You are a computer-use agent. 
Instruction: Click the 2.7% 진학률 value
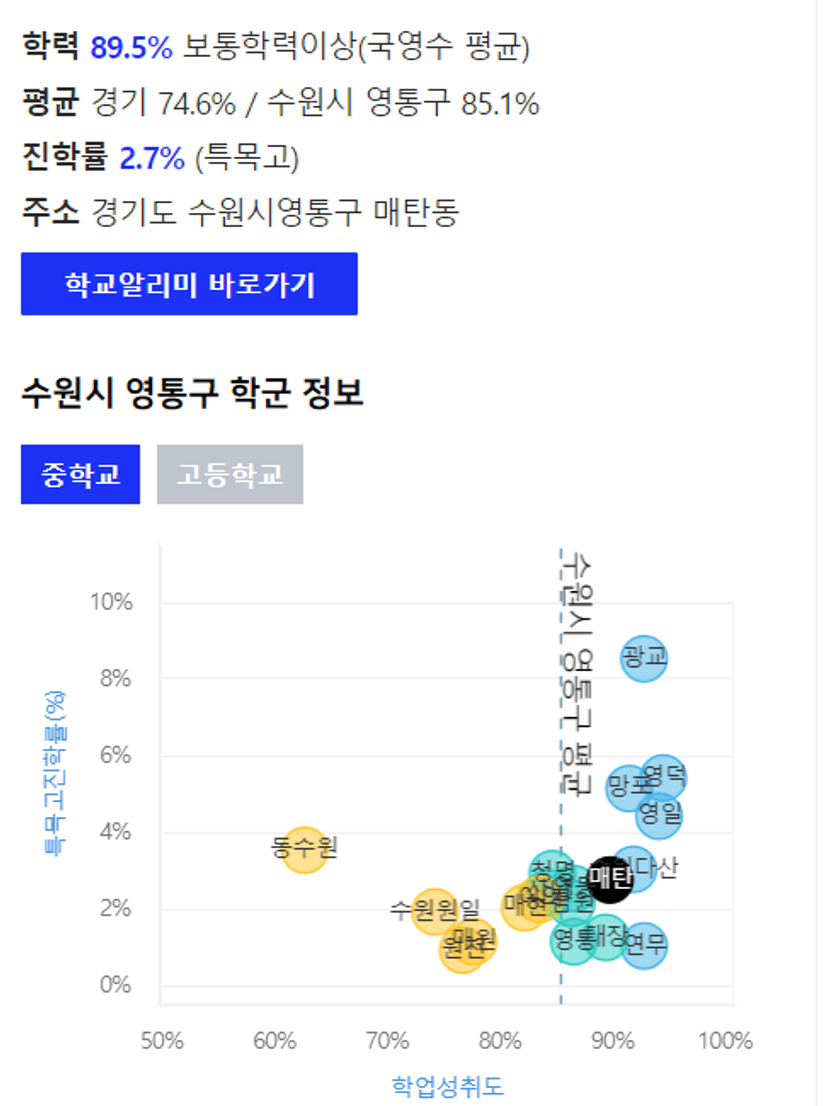pos(152,158)
